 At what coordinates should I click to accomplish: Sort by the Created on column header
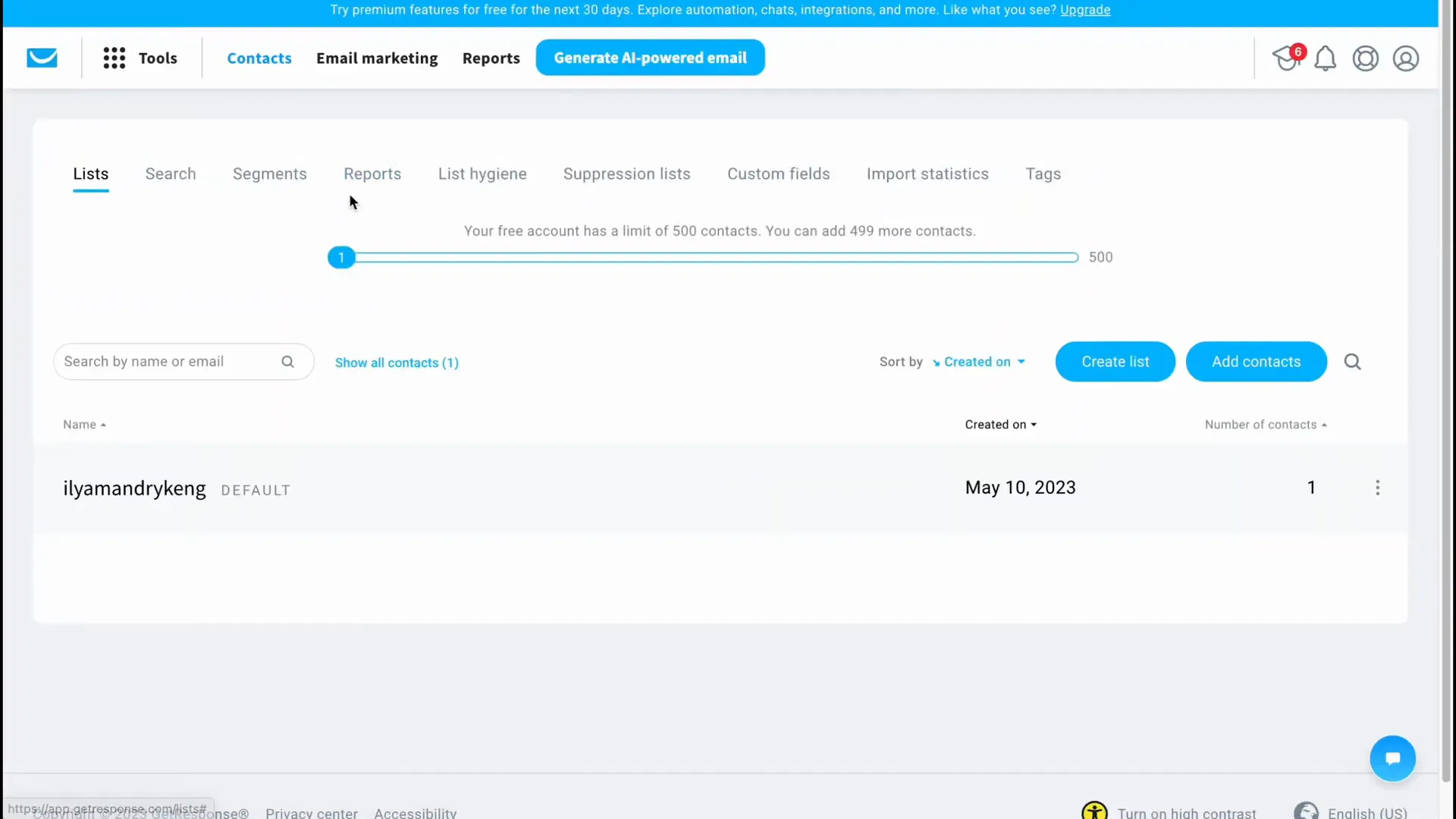(x=1000, y=425)
